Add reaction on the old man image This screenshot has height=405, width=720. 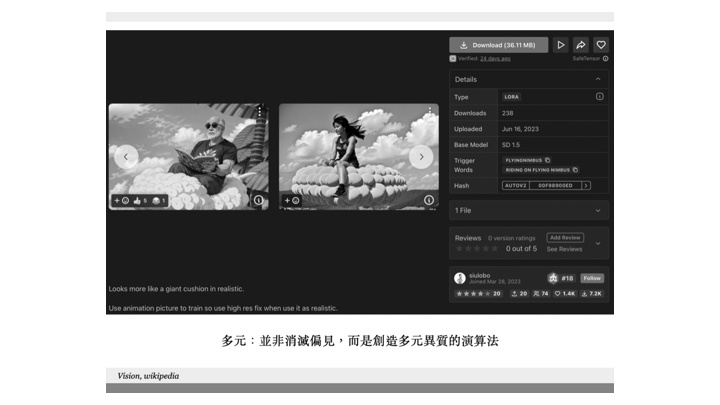point(122,201)
